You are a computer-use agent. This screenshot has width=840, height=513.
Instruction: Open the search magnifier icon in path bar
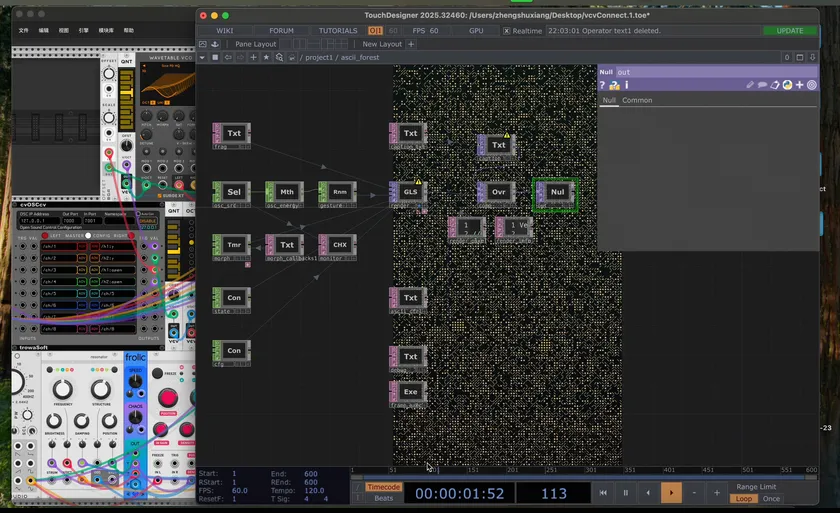point(279,57)
